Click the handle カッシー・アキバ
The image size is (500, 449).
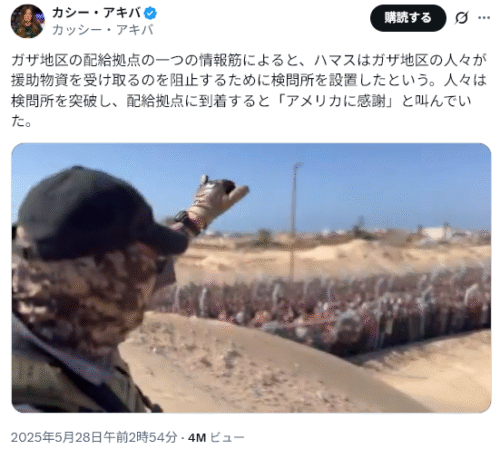click(x=103, y=30)
